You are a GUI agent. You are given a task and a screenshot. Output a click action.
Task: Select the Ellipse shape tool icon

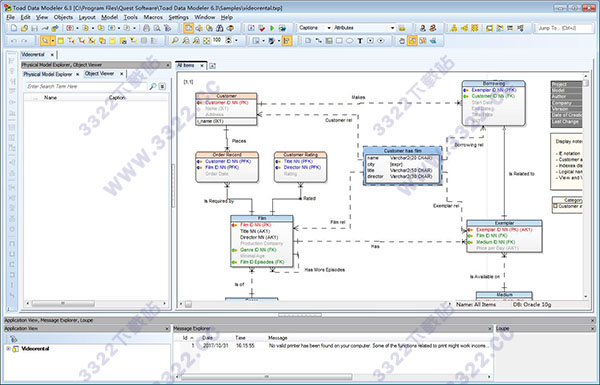(x=349, y=41)
